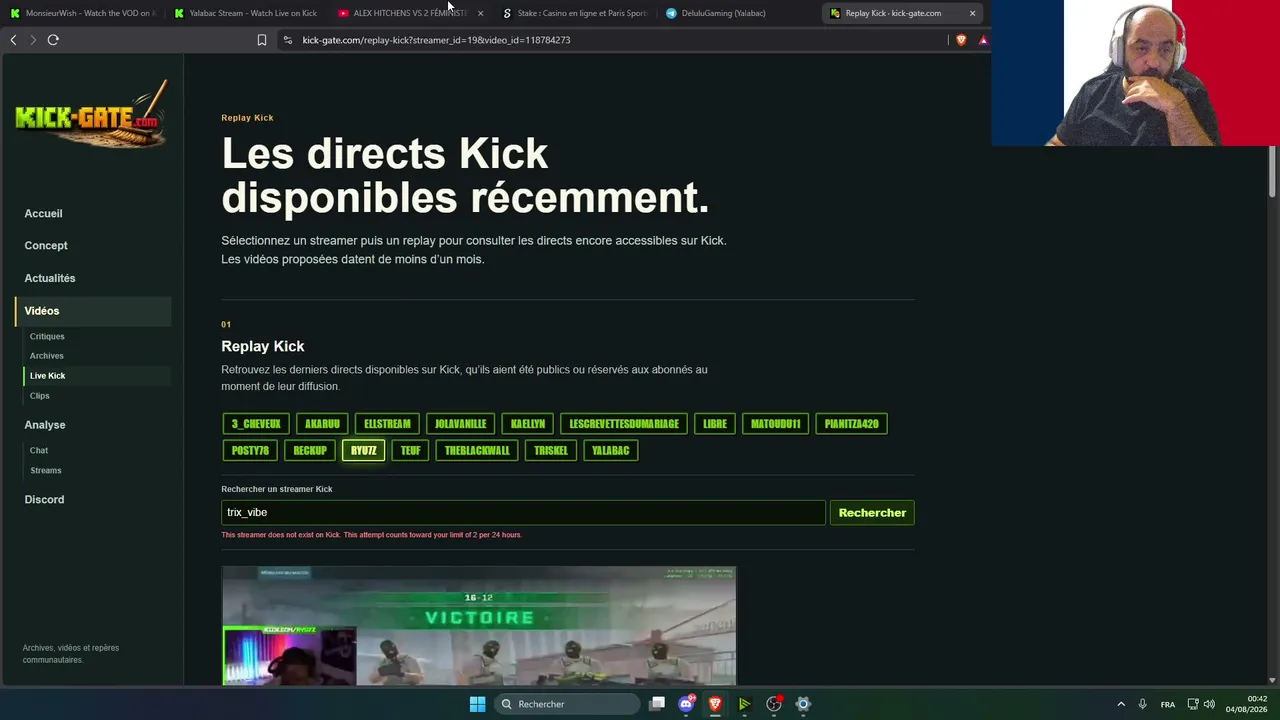This screenshot has width=1280, height=720.
Task: Select streamer TRISKEL
Action: [x=551, y=451]
